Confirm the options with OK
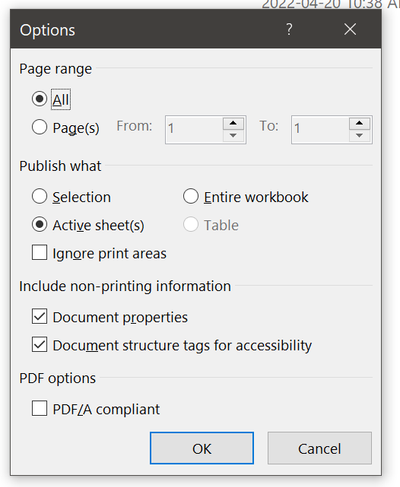Screen dimensions: 400x487 click(x=202, y=448)
